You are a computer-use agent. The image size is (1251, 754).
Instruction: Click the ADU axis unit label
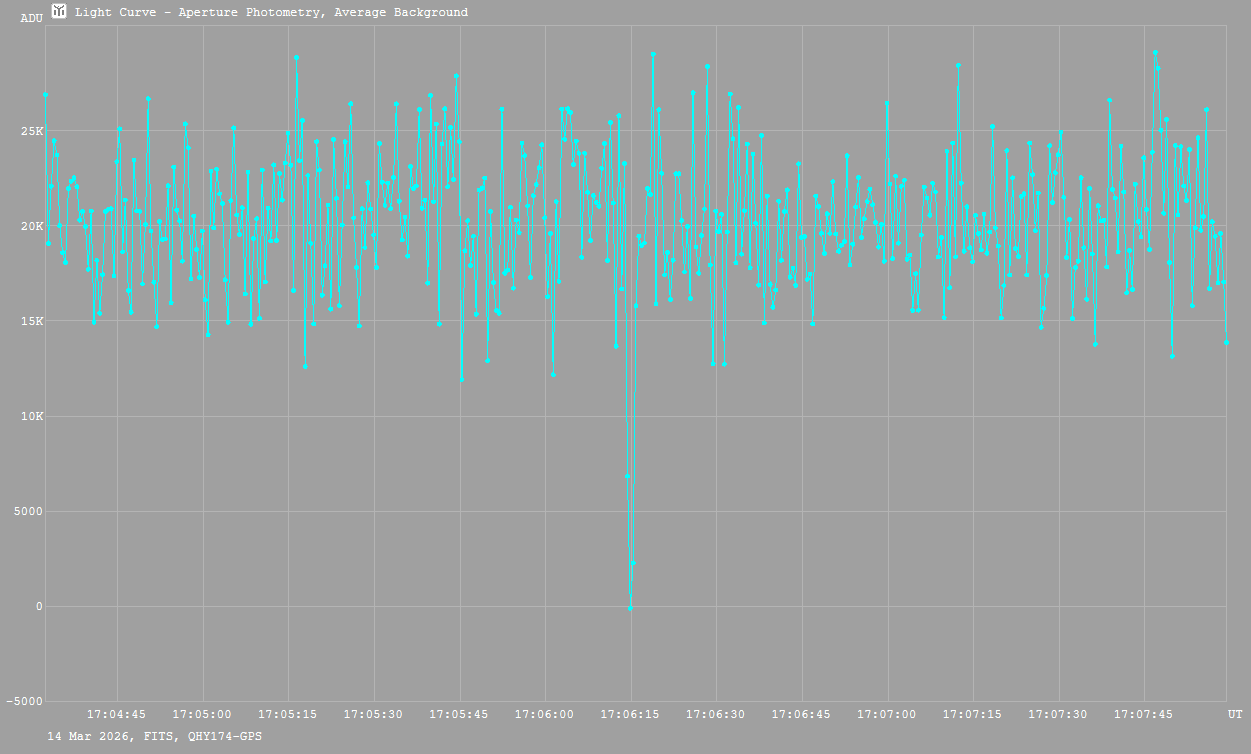click(x=32, y=19)
